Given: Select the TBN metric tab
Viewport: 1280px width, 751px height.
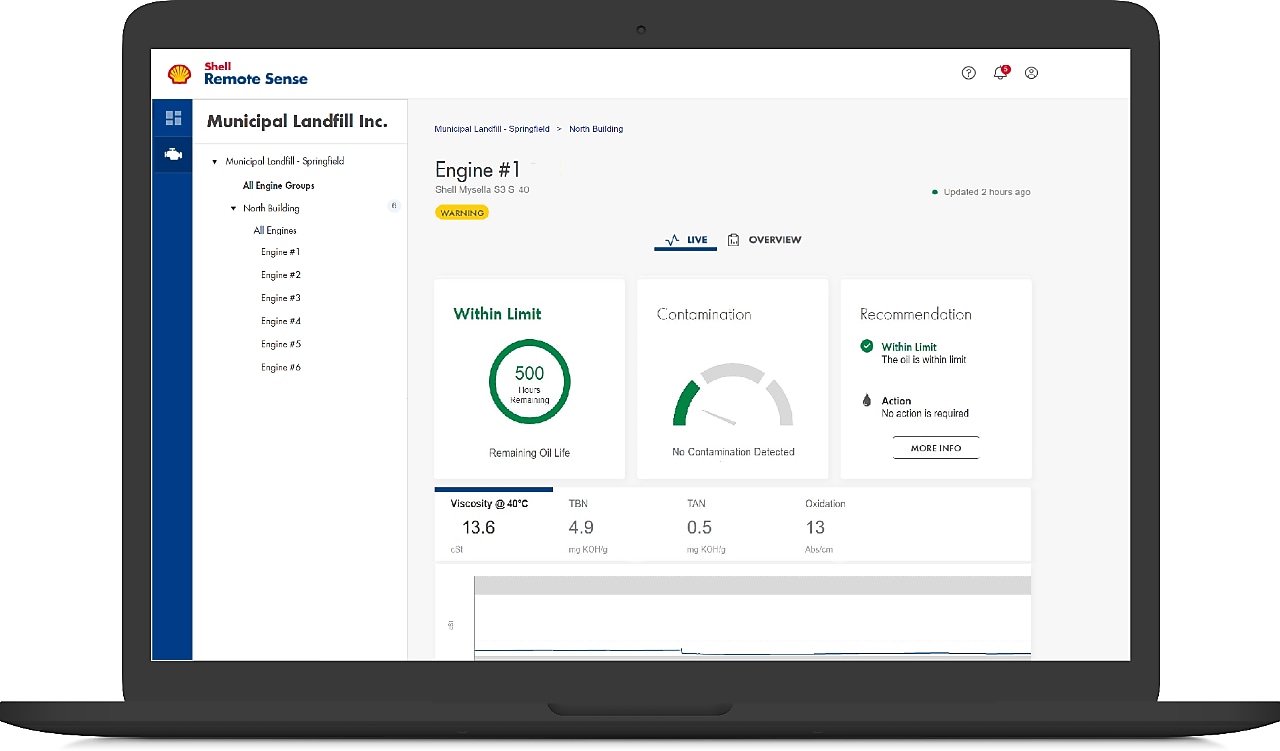Looking at the screenshot, I should coord(581,519).
